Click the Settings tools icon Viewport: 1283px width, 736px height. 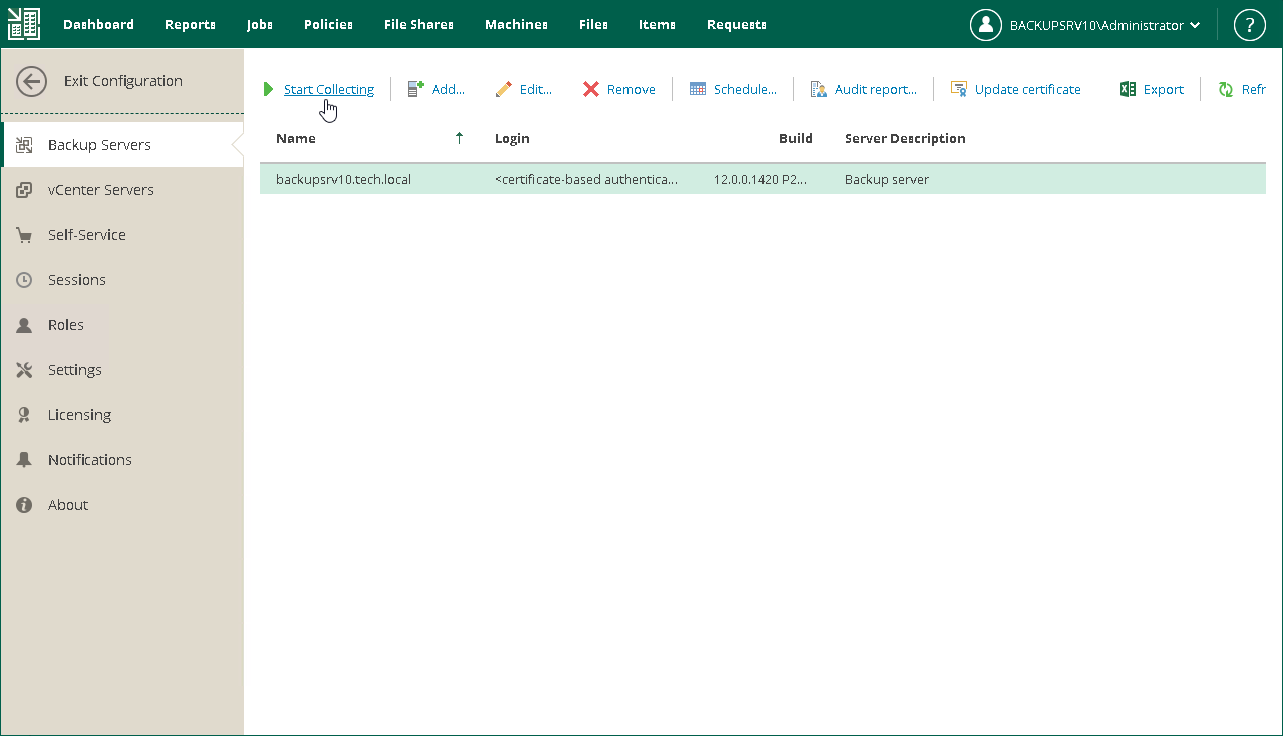tap(25, 370)
